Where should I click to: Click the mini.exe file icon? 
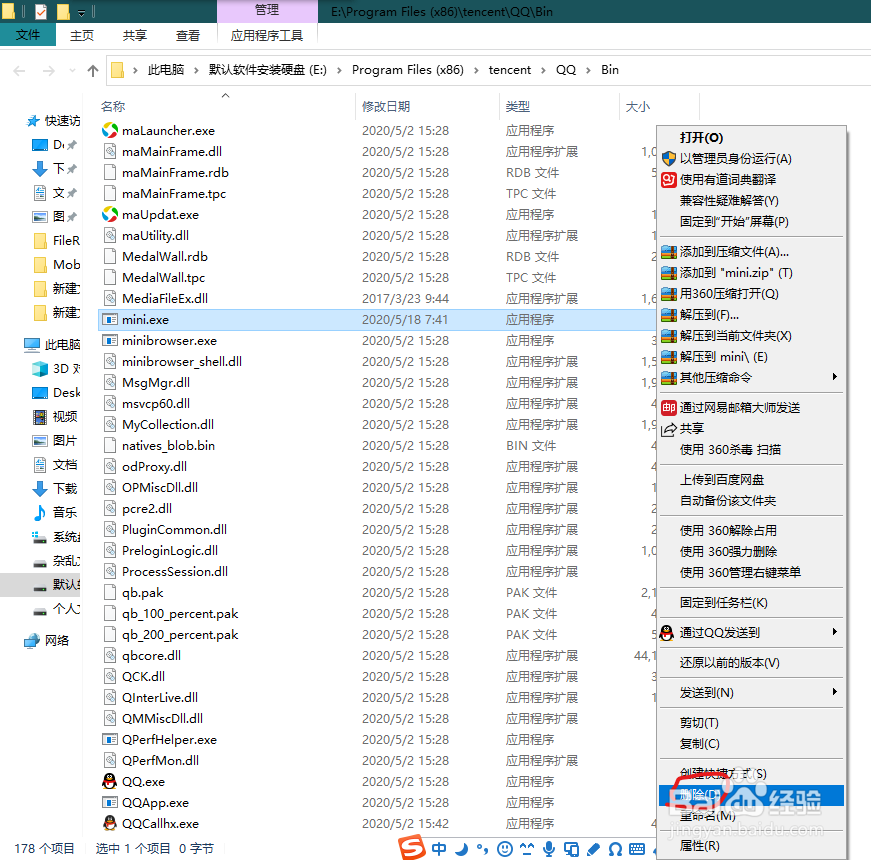110,319
